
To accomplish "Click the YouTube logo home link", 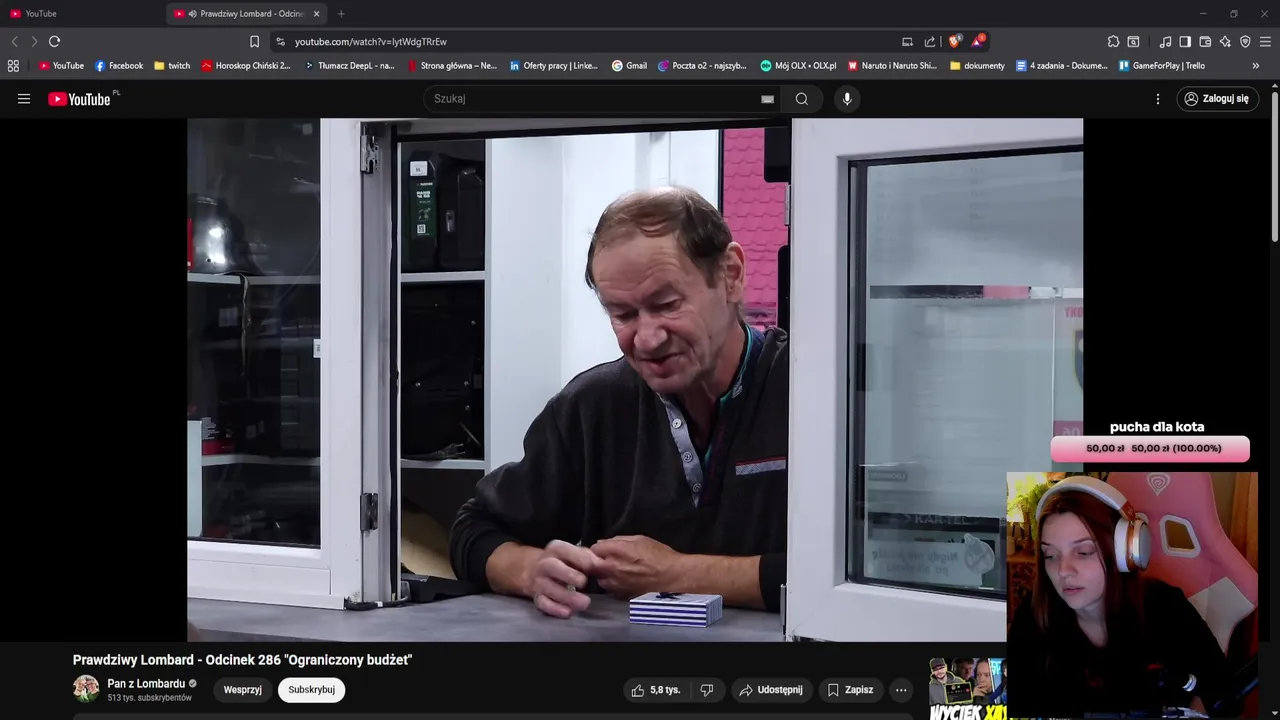I will [x=80, y=99].
